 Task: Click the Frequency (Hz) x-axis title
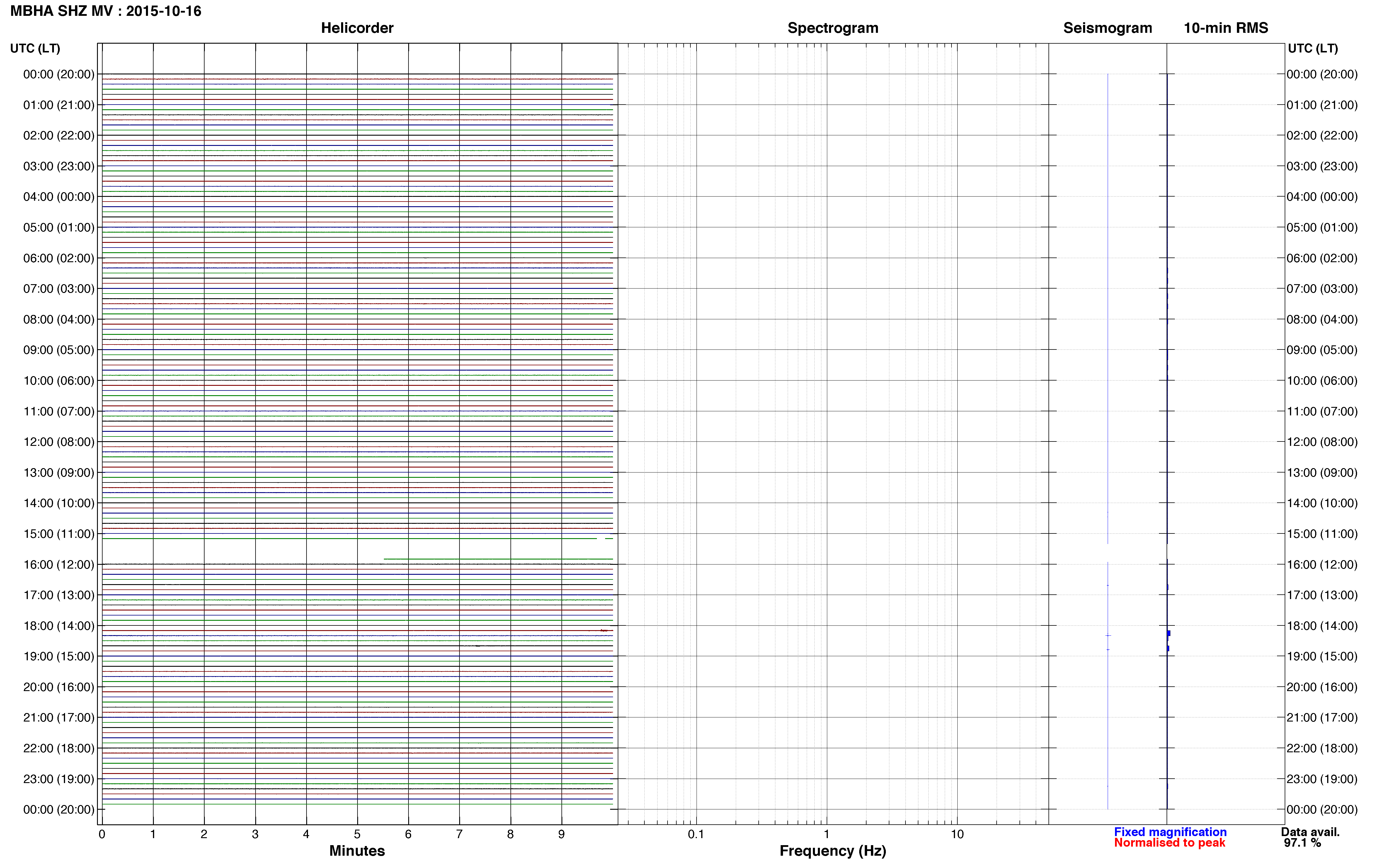(x=833, y=851)
